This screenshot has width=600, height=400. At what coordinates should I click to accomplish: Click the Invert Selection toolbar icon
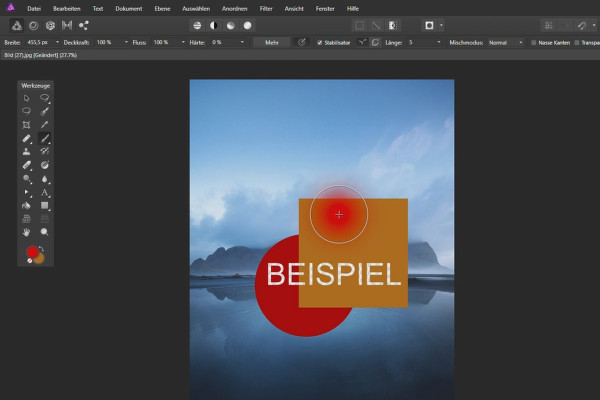point(393,26)
